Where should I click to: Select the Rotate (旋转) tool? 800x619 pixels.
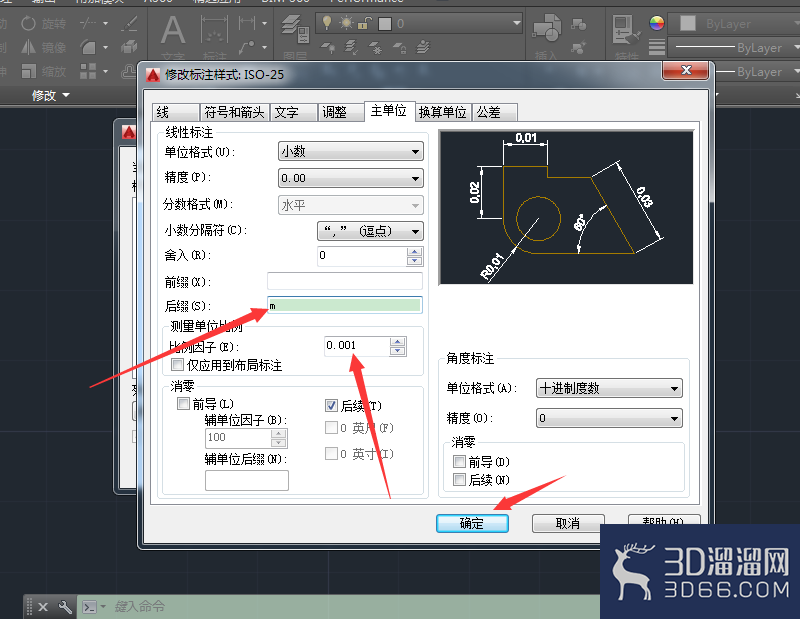[x=43, y=23]
